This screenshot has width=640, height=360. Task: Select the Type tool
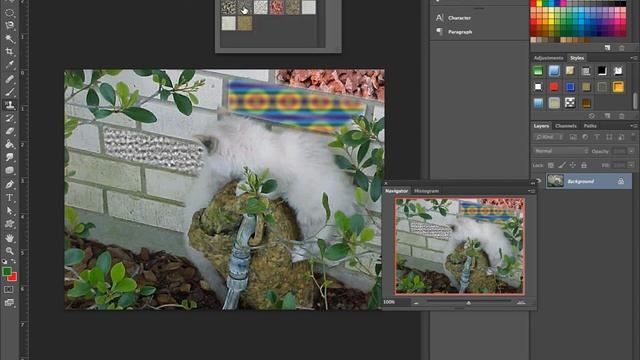(x=9, y=198)
